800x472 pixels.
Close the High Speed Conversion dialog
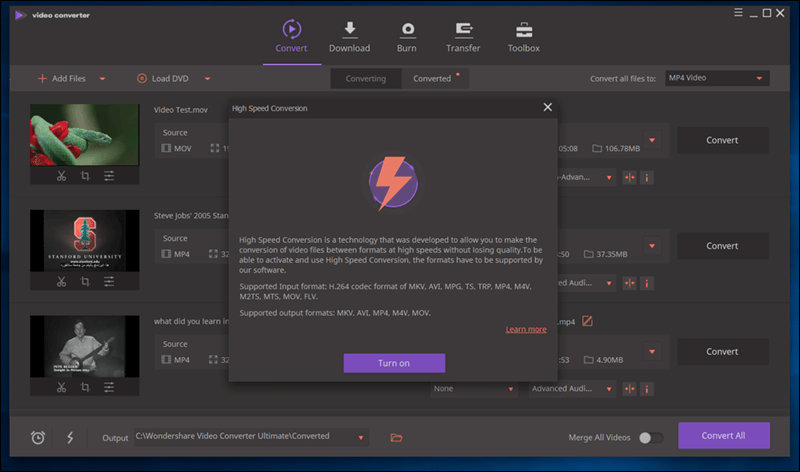coord(547,107)
